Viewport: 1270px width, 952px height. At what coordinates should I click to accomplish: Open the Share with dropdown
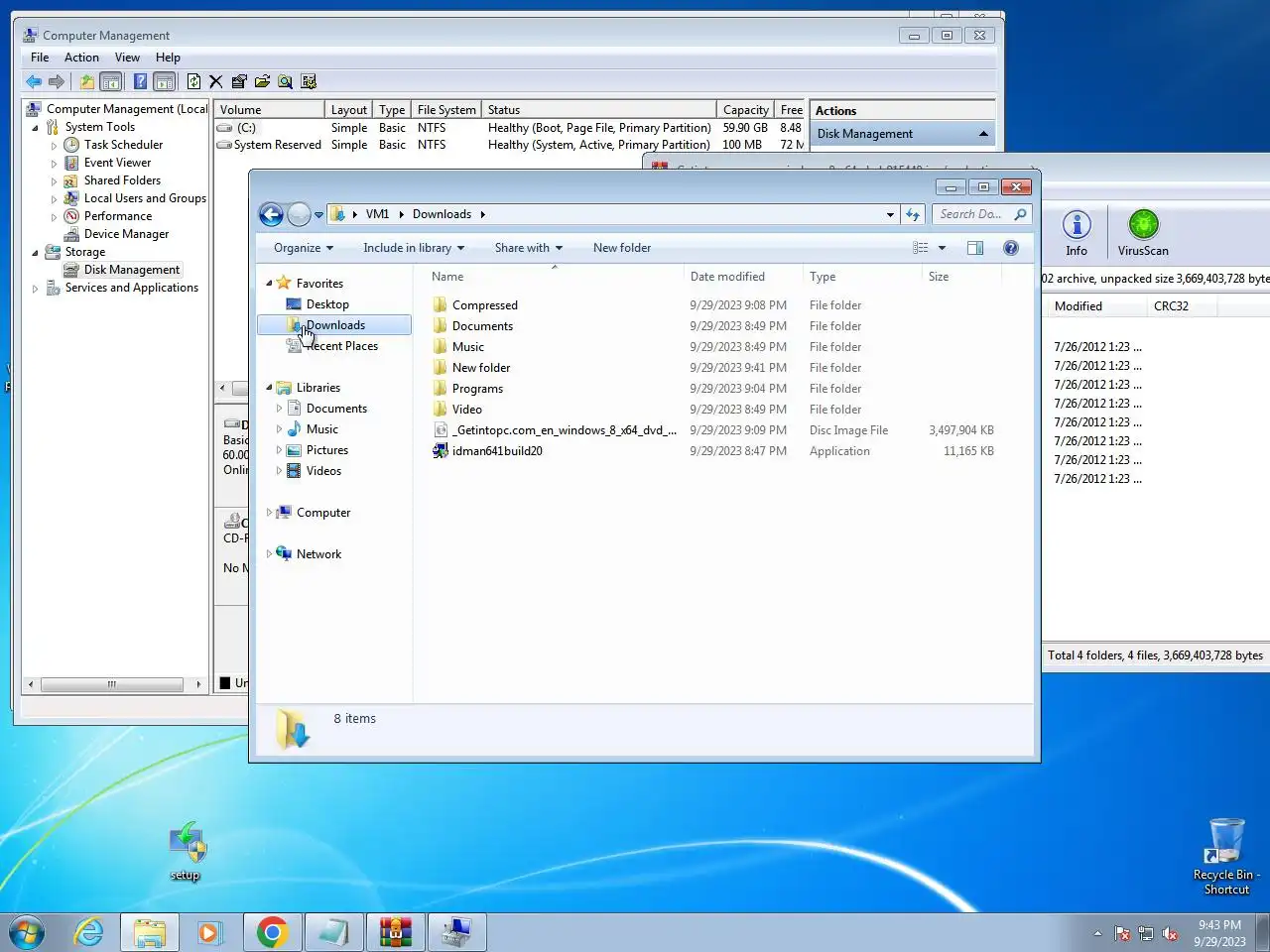(x=529, y=248)
